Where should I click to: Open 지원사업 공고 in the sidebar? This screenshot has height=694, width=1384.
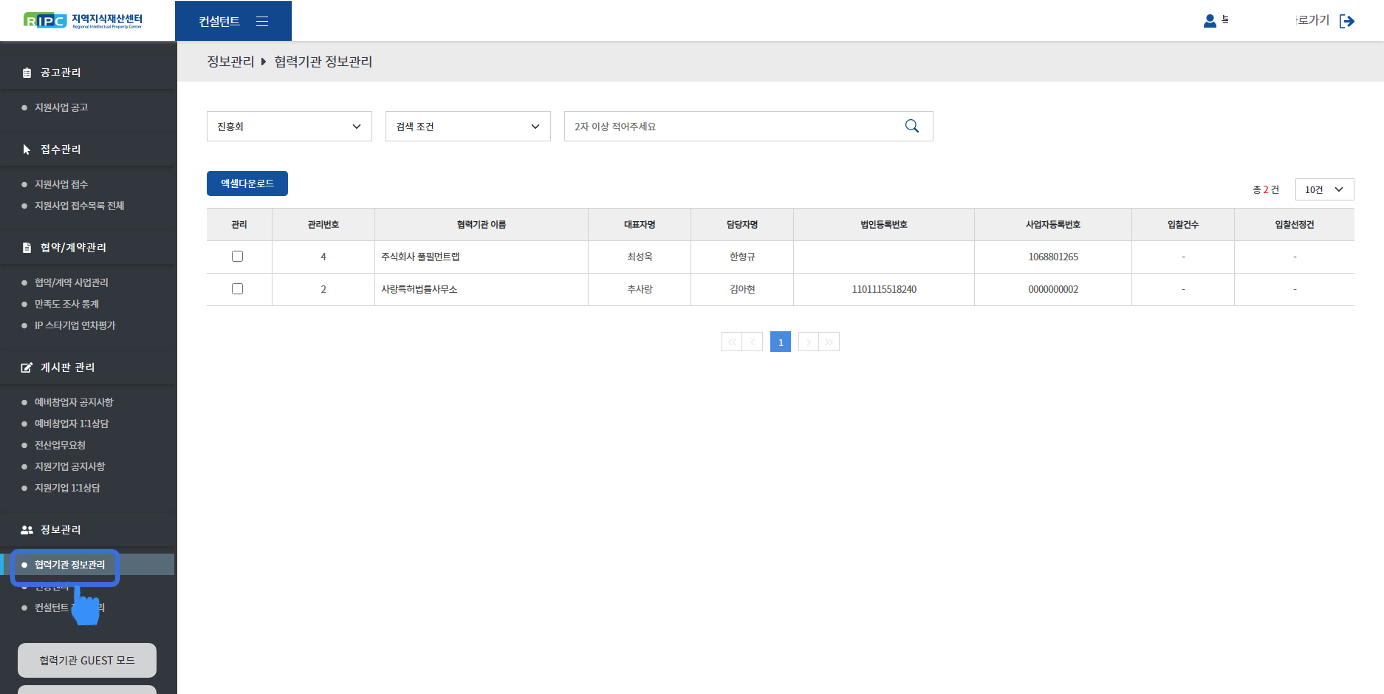[x=61, y=107]
